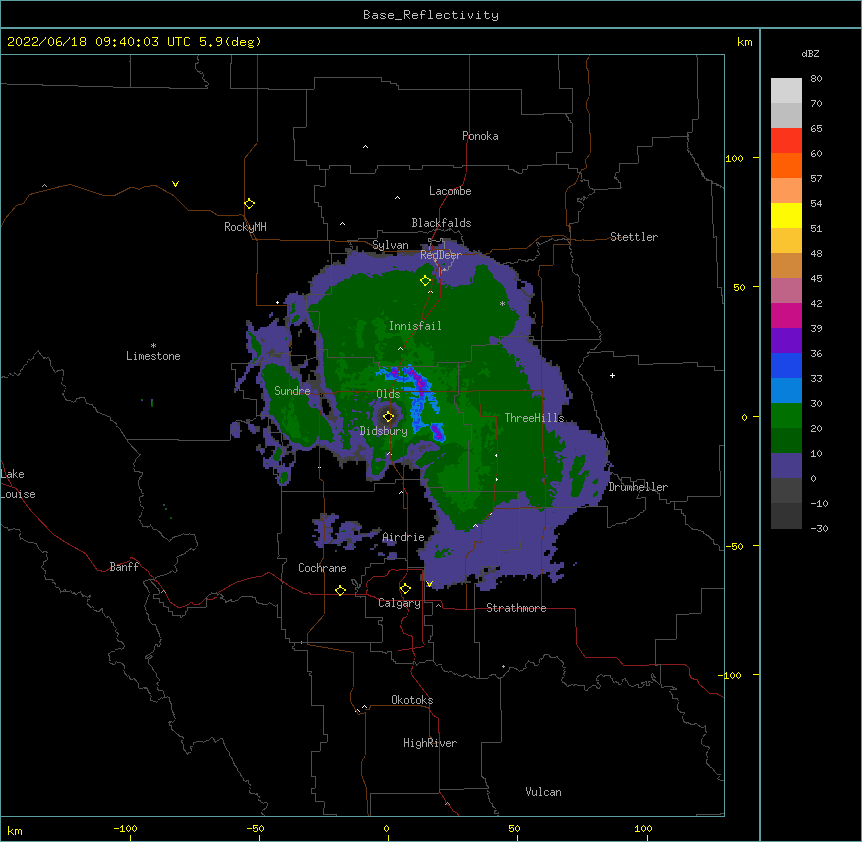This screenshot has height=842, width=862.
Task: Click the Innisfail city label
Action: (x=415, y=326)
